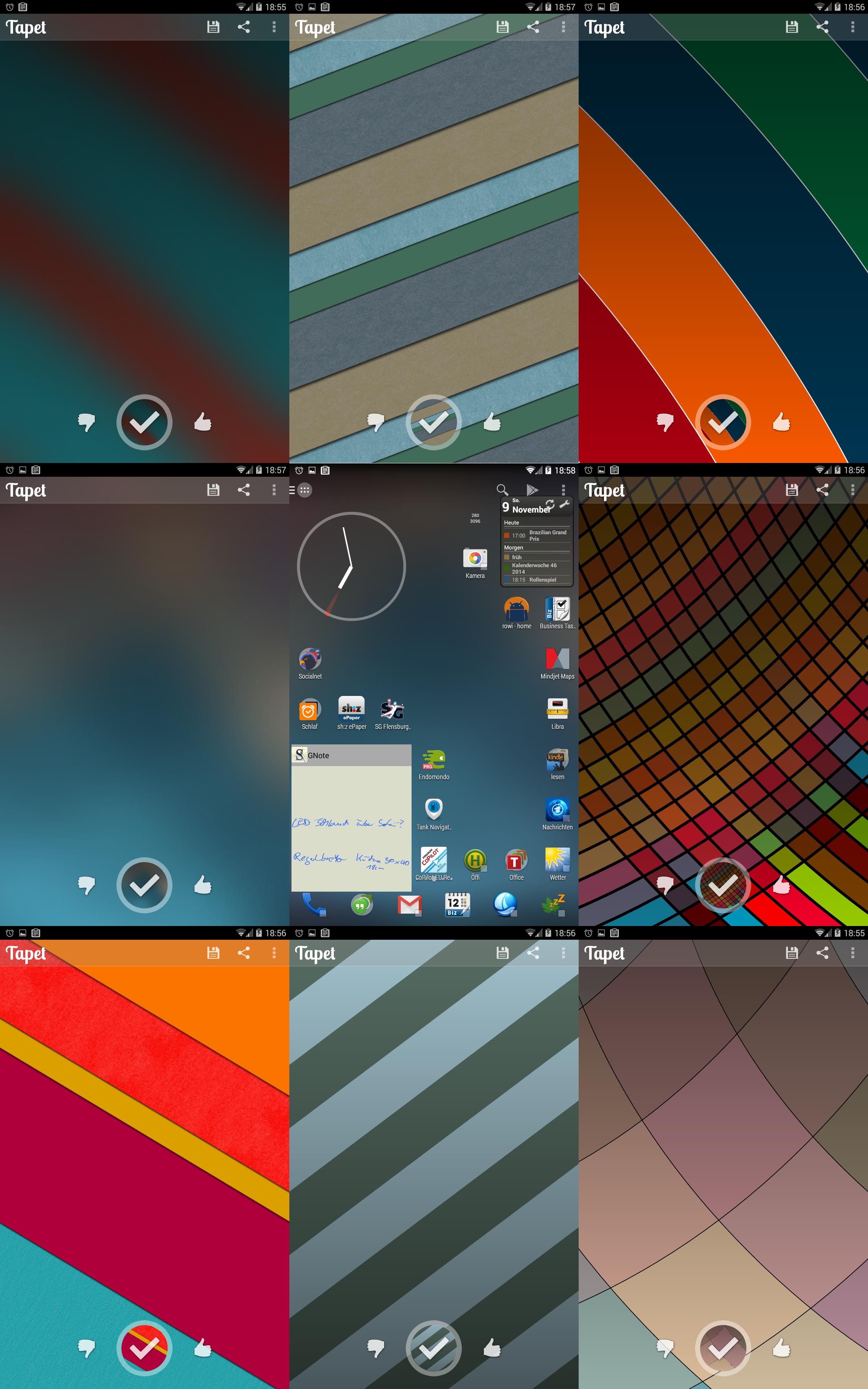Open overflow menu on pink-beige grid Tapet screen
Viewport: 868px width, 1389px height.
(852, 953)
